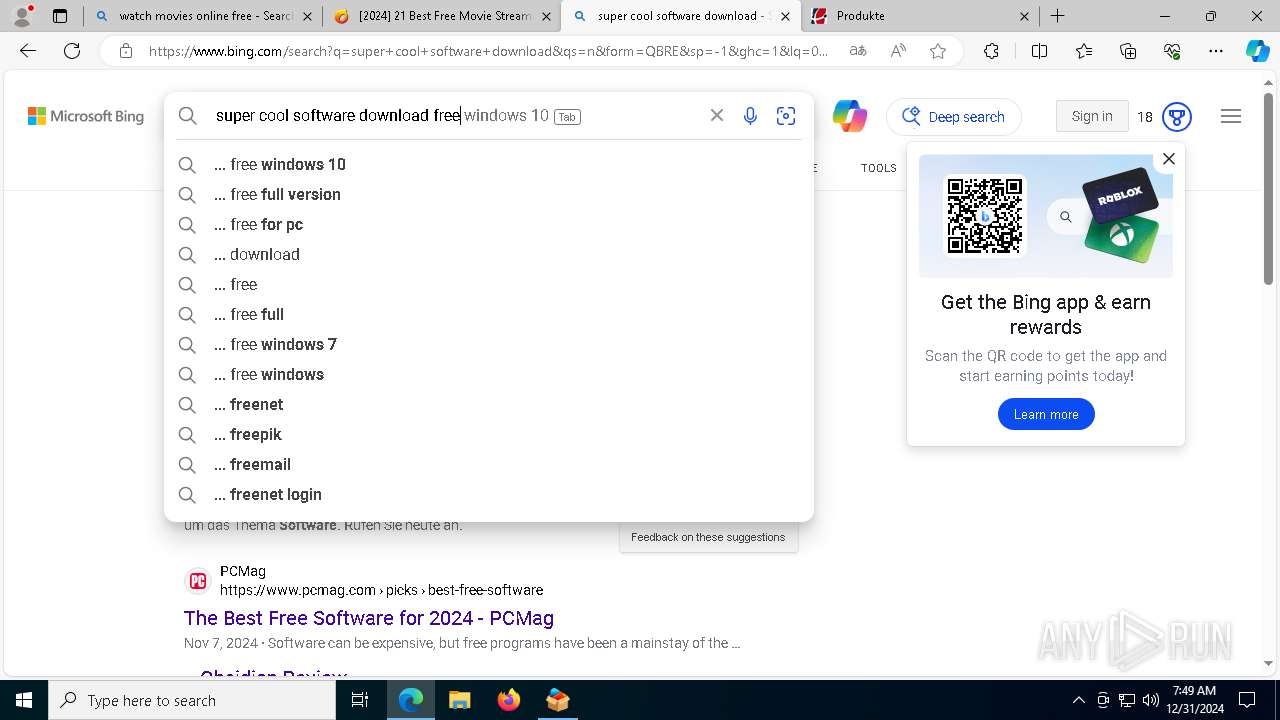Add page to favorites with star icon
The image size is (1280, 720).
point(938,51)
